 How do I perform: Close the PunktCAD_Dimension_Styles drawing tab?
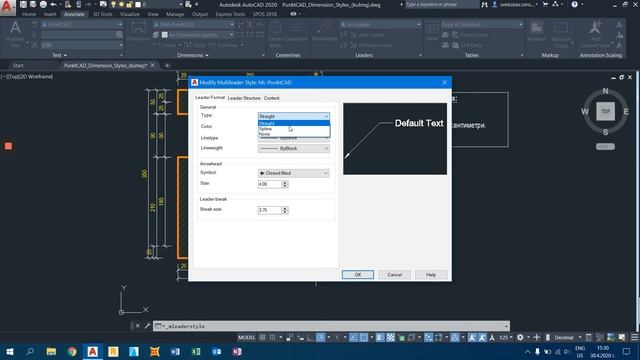(x=153, y=65)
